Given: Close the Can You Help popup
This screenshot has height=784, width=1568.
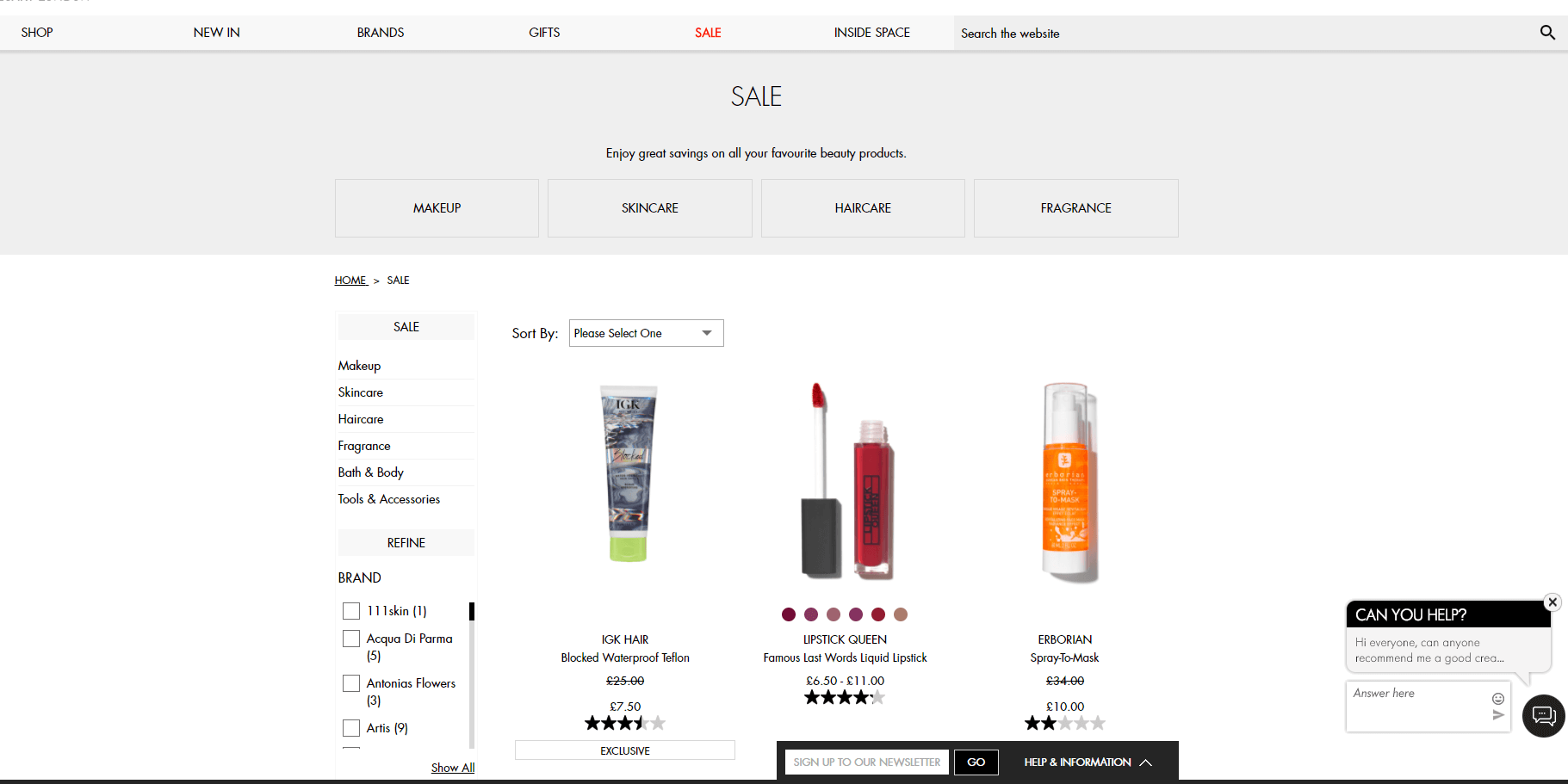Looking at the screenshot, I should (x=1553, y=602).
